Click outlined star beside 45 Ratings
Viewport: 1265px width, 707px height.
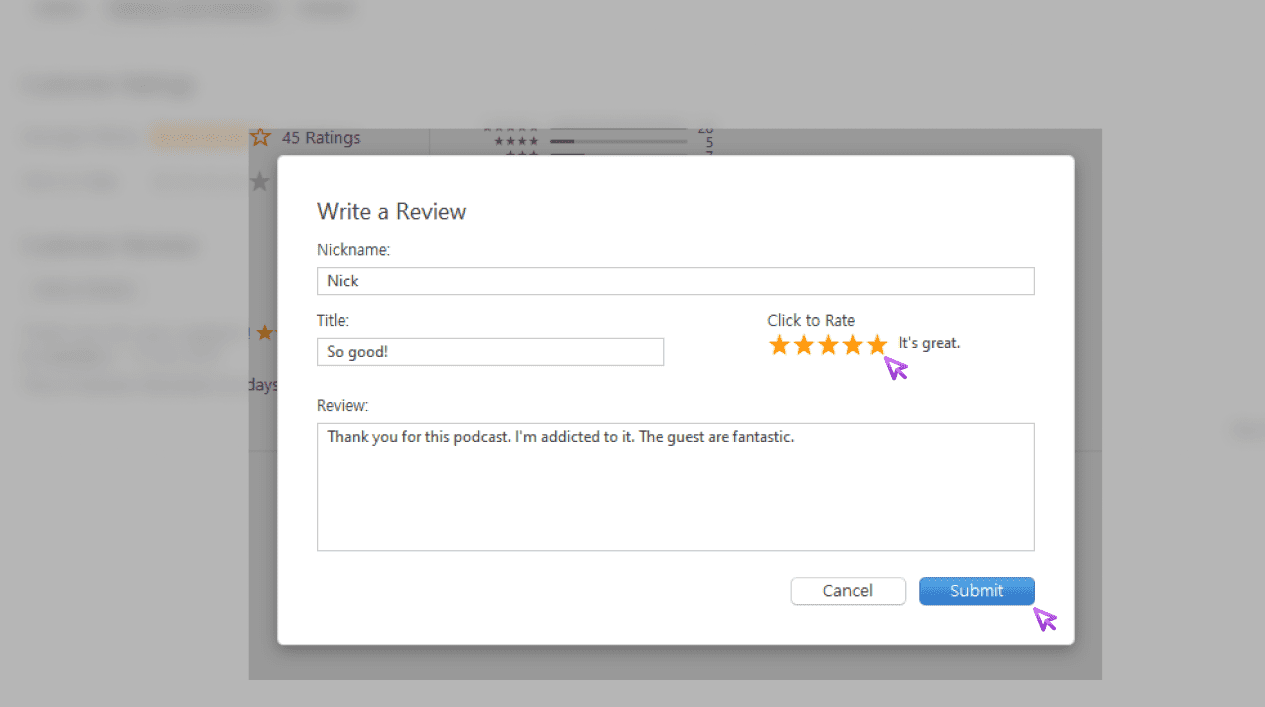(x=260, y=138)
